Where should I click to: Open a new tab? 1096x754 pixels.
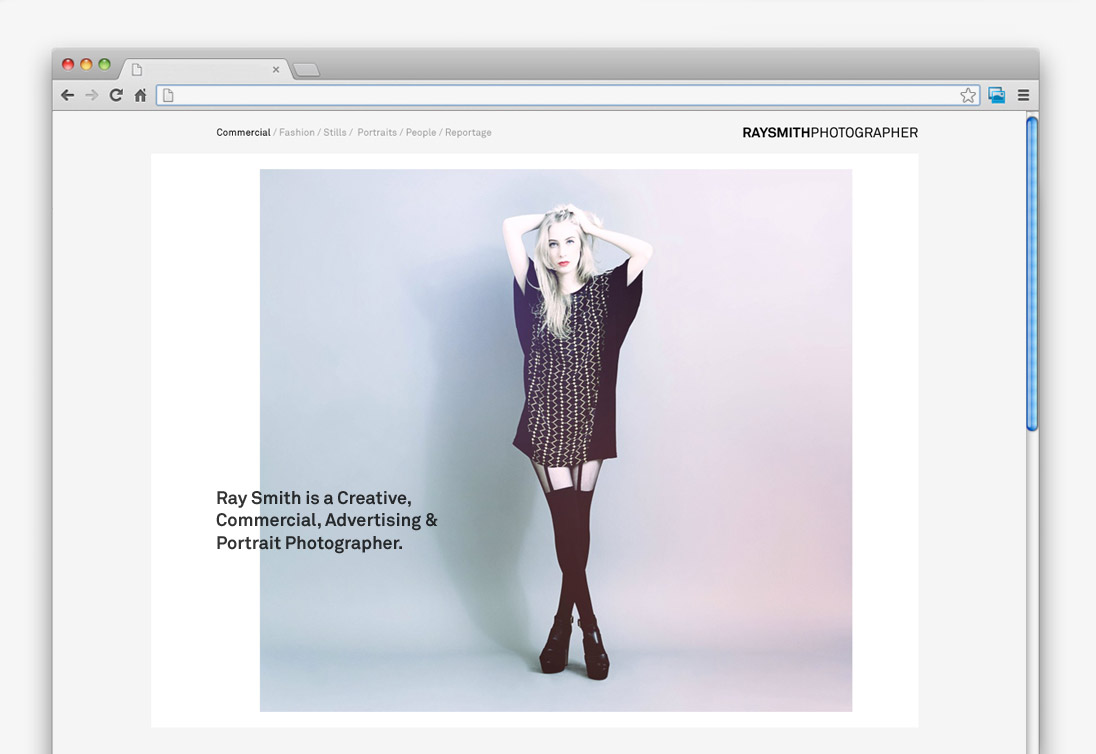[306, 70]
